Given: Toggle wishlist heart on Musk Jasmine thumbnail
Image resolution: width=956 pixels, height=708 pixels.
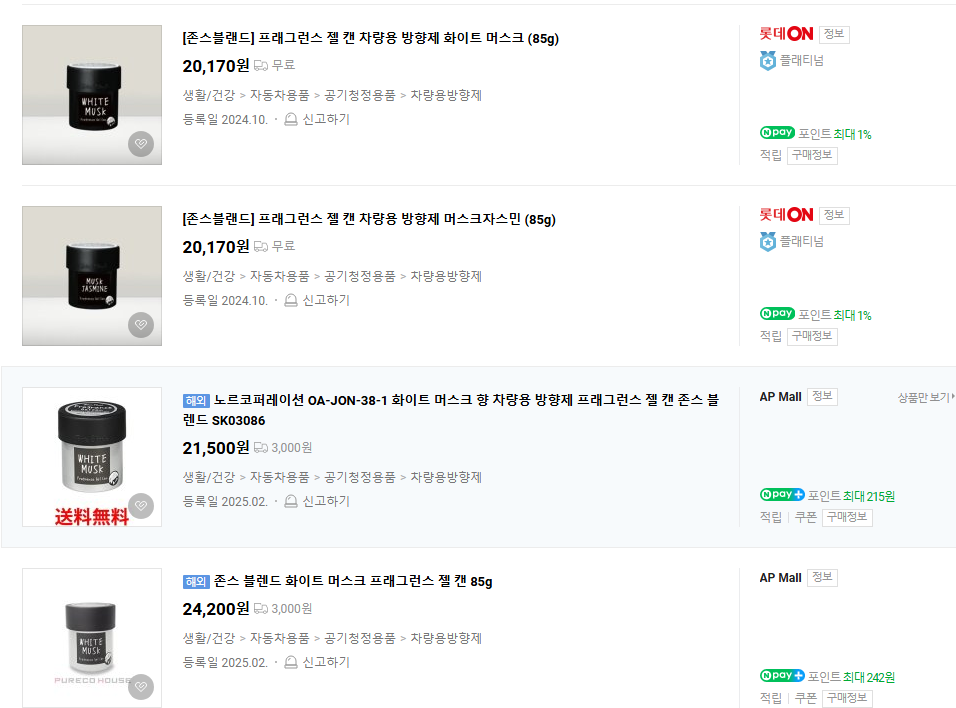Looking at the screenshot, I should pyautogui.click(x=141, y=325).
